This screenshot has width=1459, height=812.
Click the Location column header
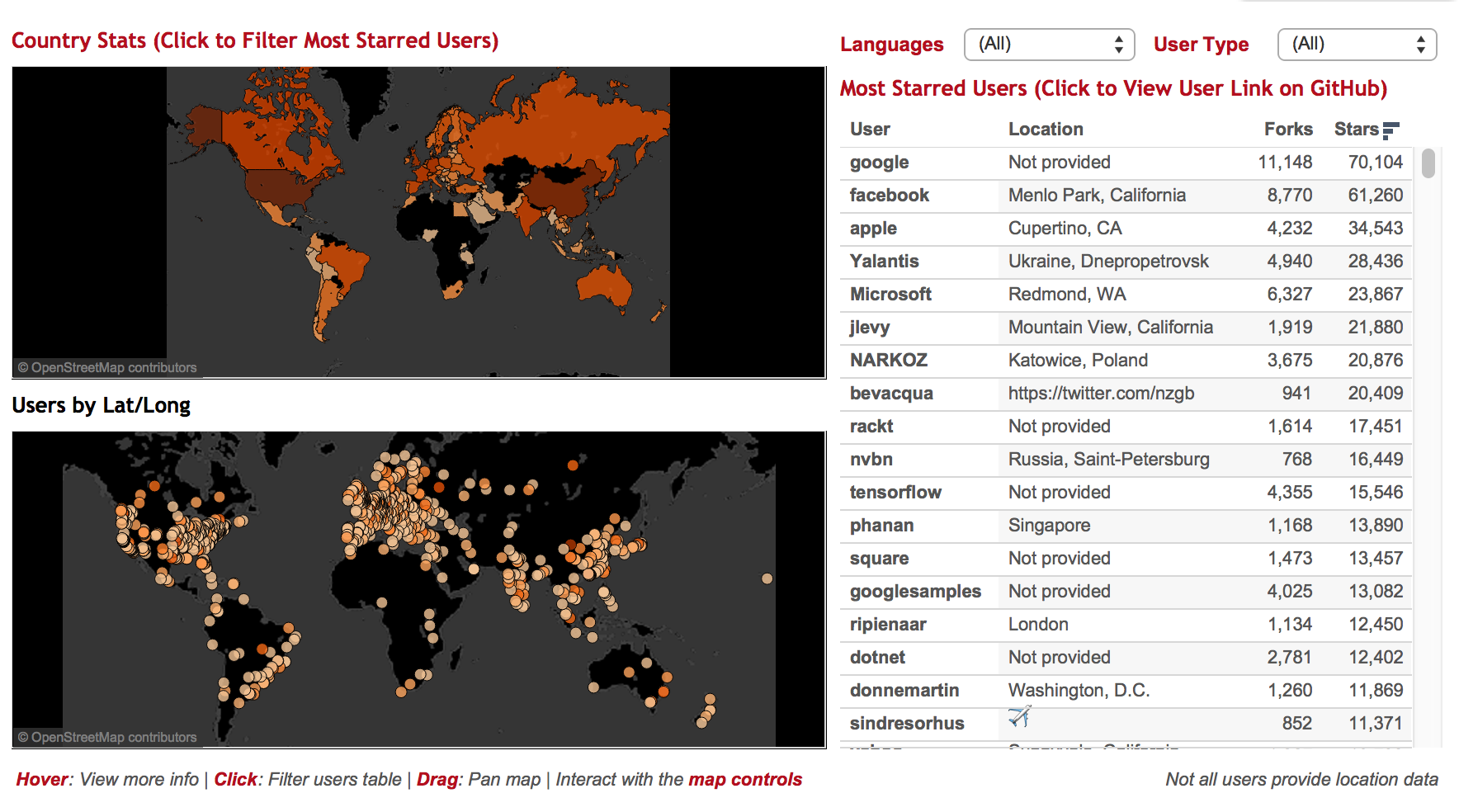pyautogui.click(x=1046, y=130)
